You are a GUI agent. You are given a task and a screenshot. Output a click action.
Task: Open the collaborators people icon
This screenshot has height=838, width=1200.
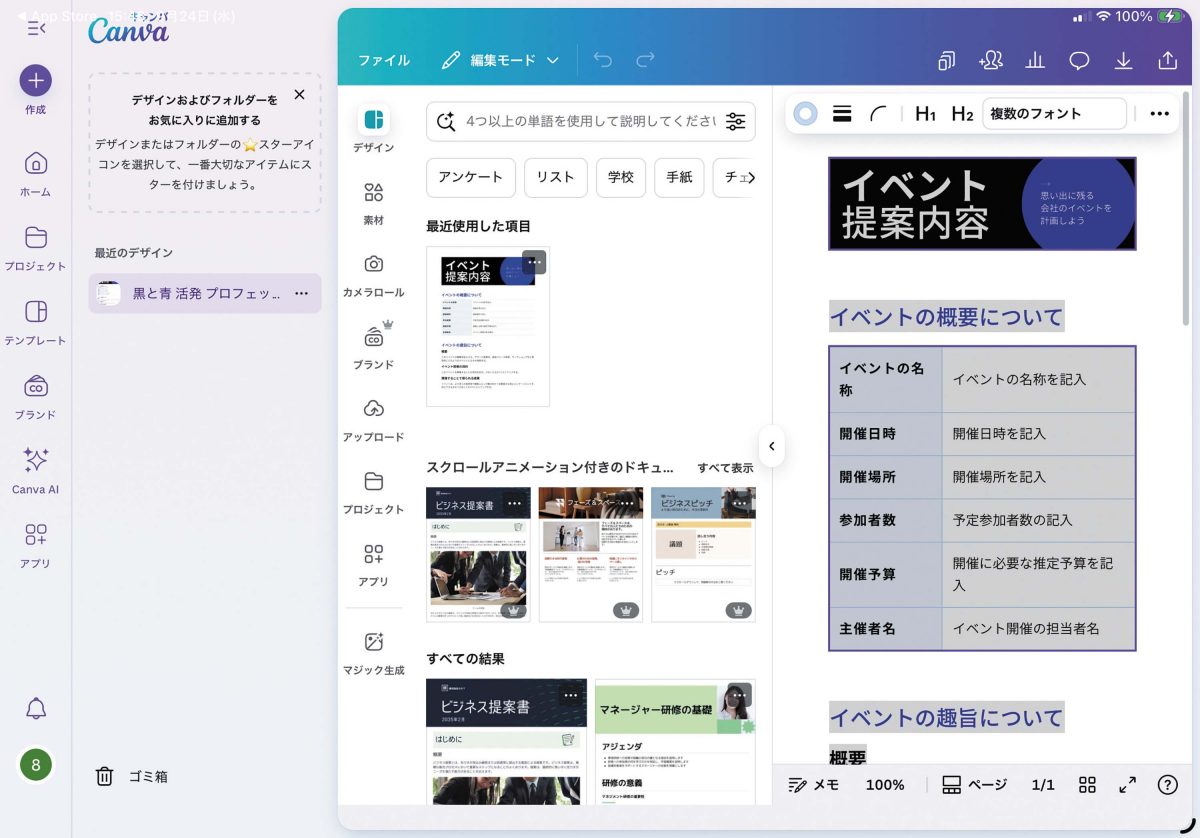[991, 61]
